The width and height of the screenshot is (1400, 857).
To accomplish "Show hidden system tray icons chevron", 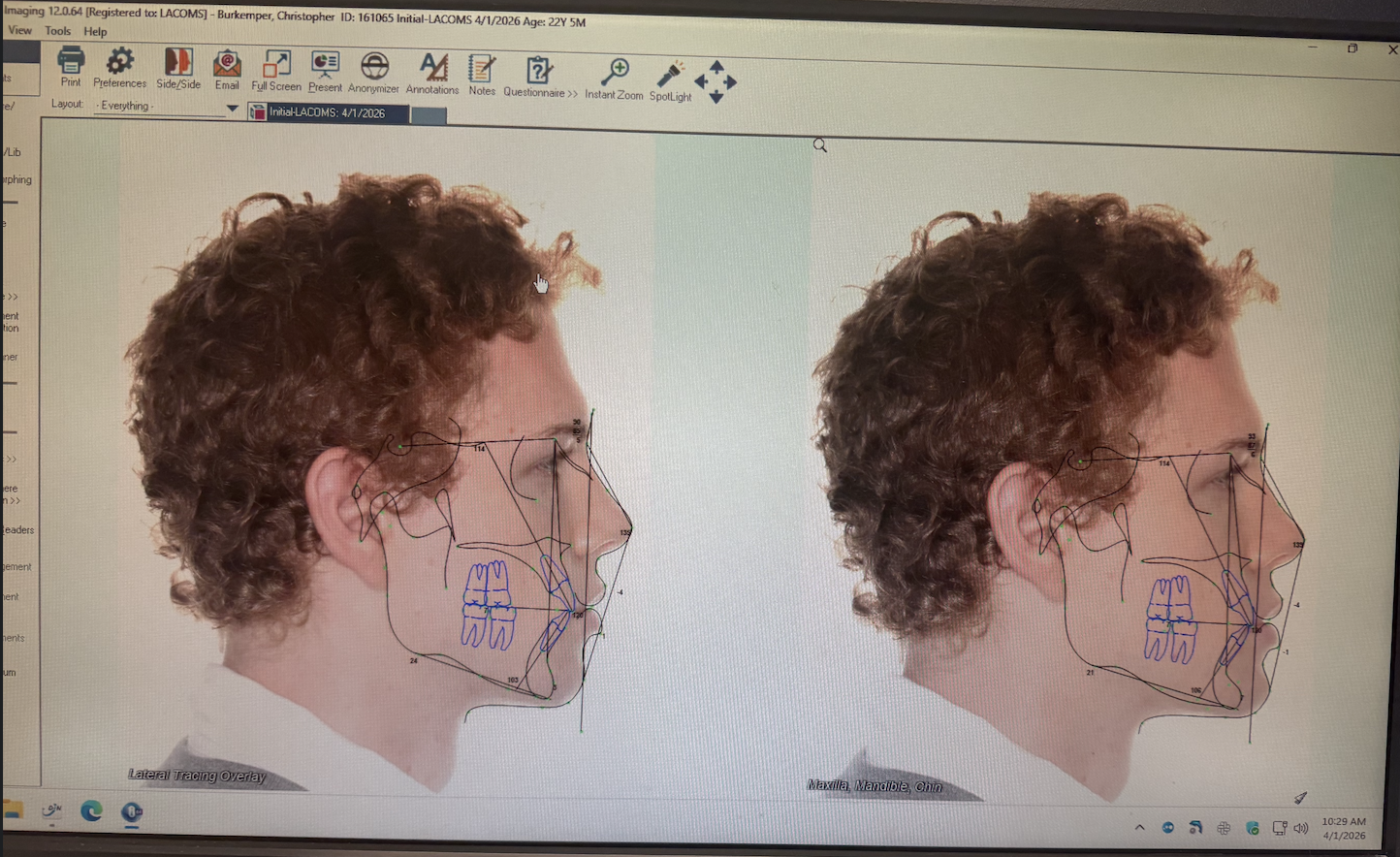I will pos(1139,827).
